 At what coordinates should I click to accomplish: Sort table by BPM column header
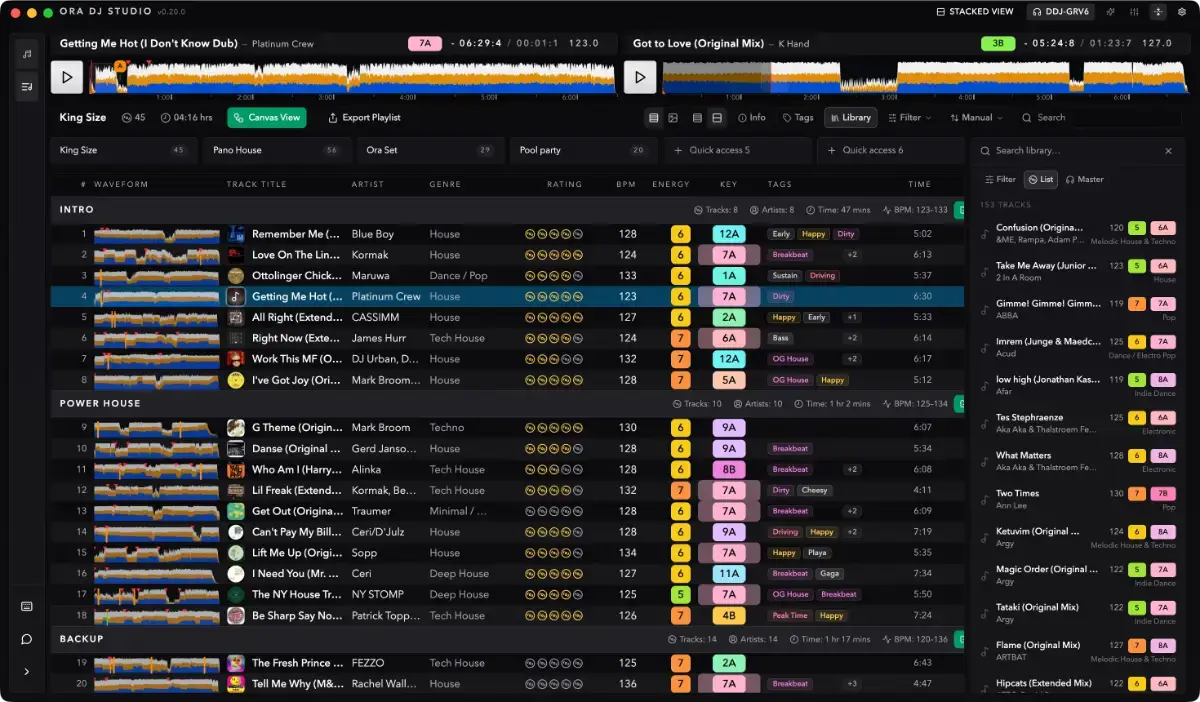pos(626,184)
